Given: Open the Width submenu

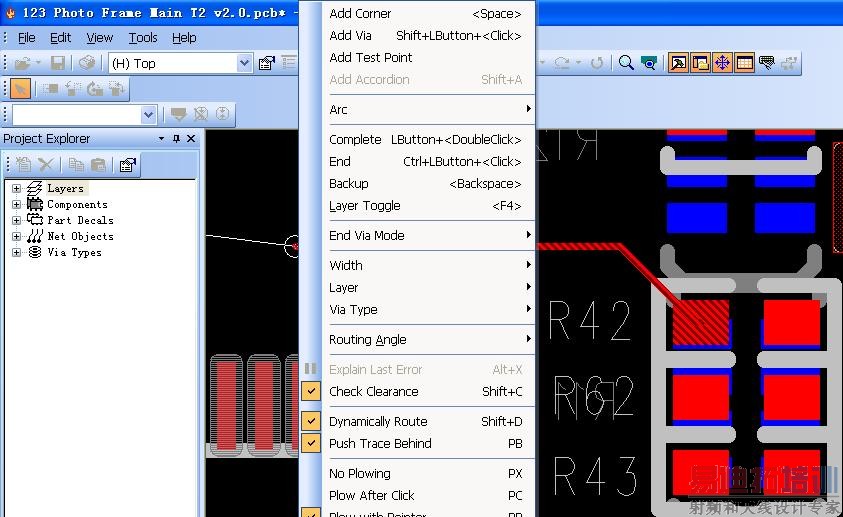Looking at the screenshot, I should [430, 265].
